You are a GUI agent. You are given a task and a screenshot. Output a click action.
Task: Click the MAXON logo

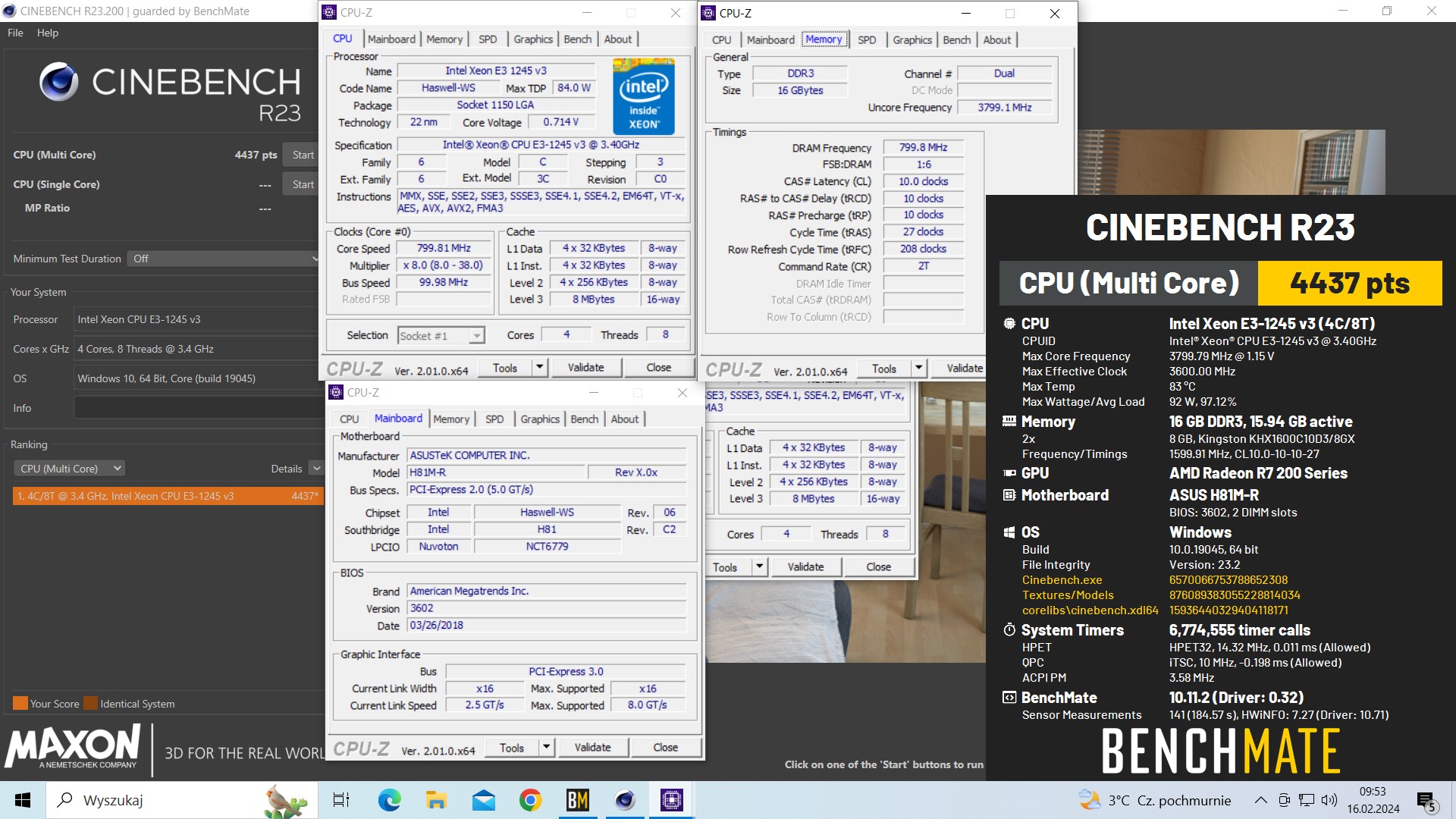73,747
